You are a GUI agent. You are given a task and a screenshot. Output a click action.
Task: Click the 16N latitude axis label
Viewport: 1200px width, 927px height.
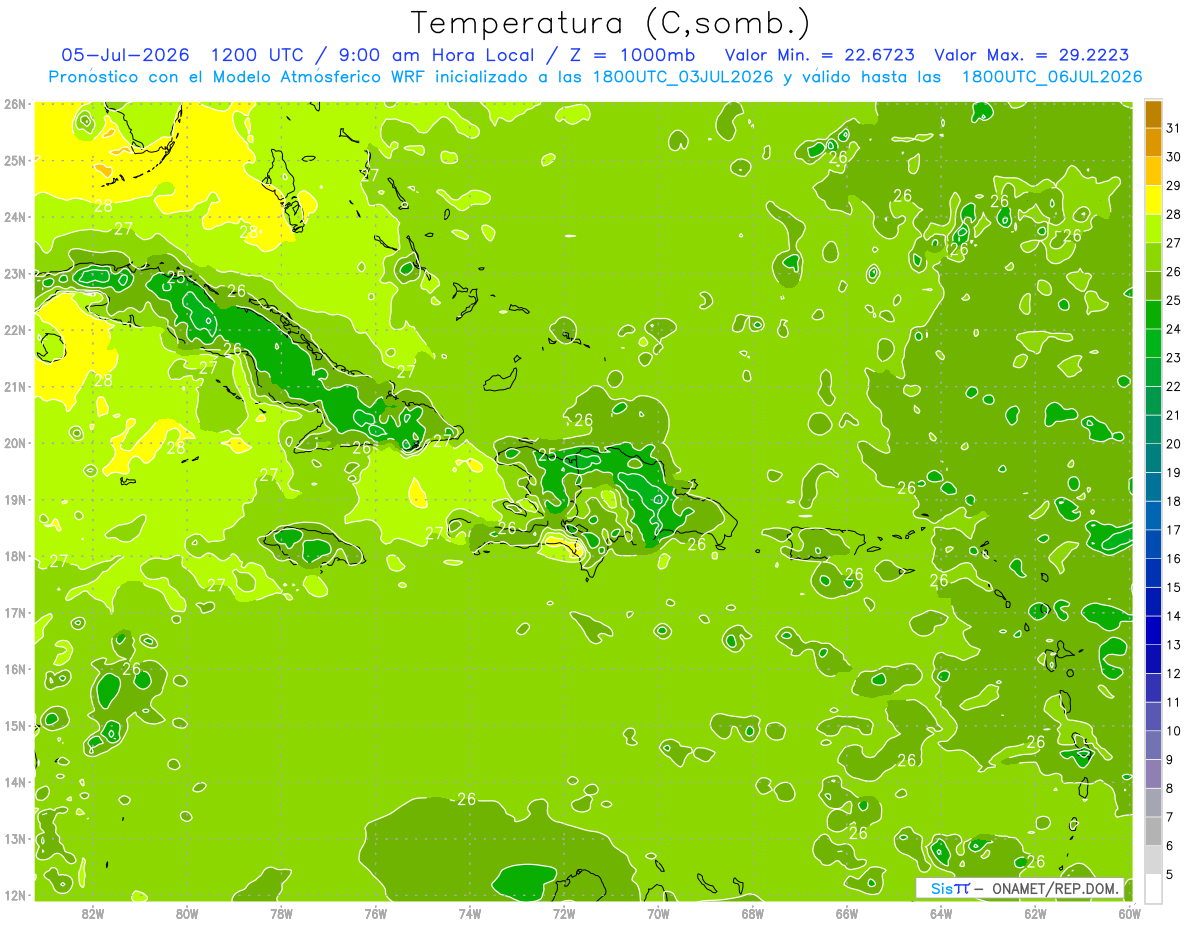14,669
